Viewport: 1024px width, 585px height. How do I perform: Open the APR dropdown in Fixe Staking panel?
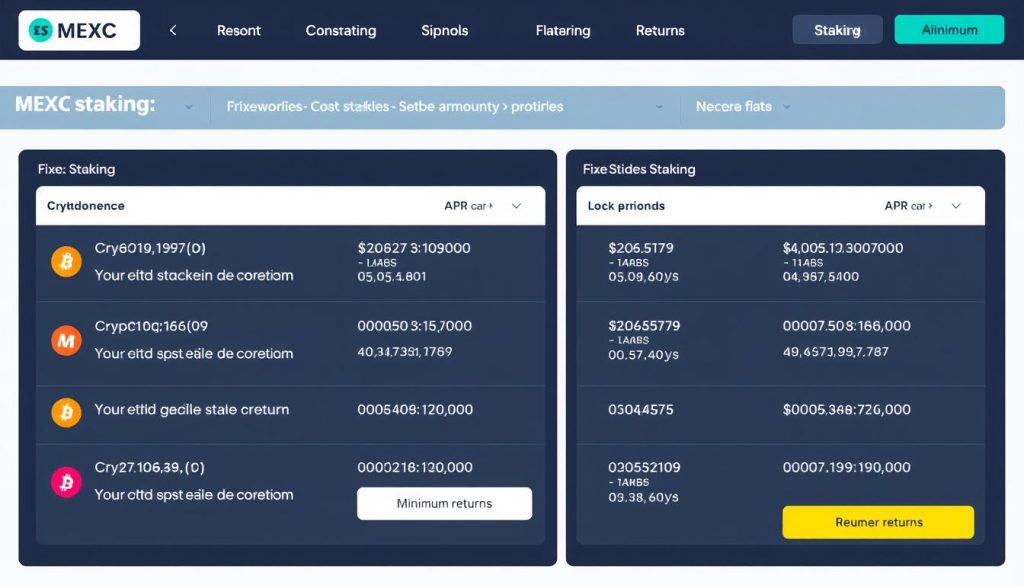click(x=516, y=205)
